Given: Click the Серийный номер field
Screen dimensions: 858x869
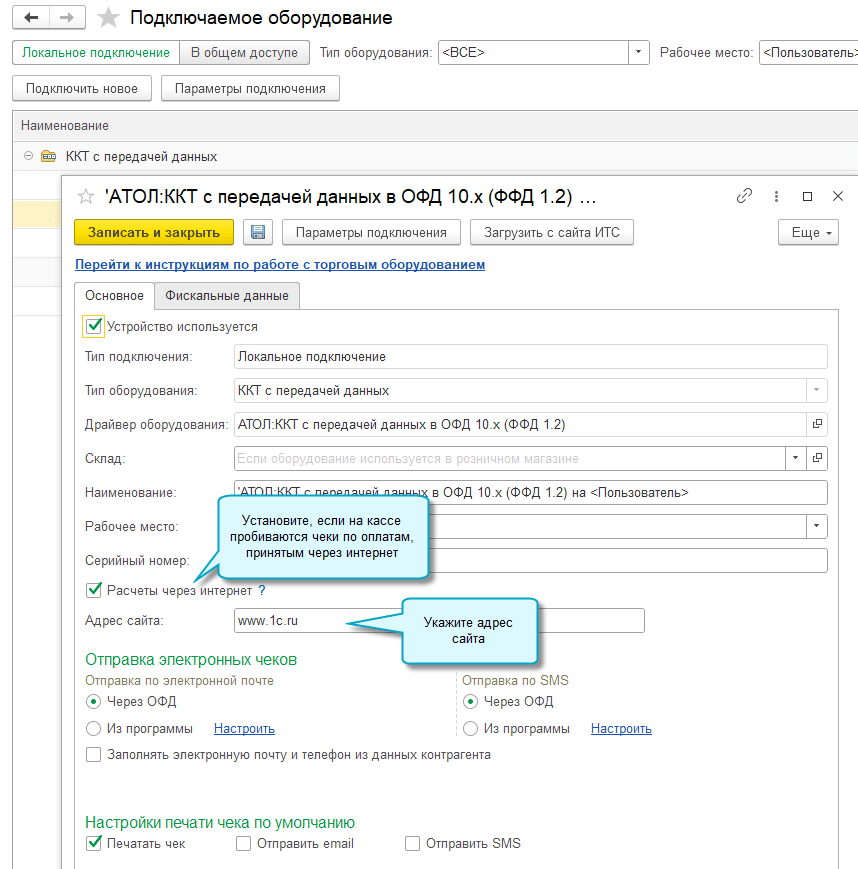Looking at the screenshot, I should pyautogui.click(x=530, y=560).
